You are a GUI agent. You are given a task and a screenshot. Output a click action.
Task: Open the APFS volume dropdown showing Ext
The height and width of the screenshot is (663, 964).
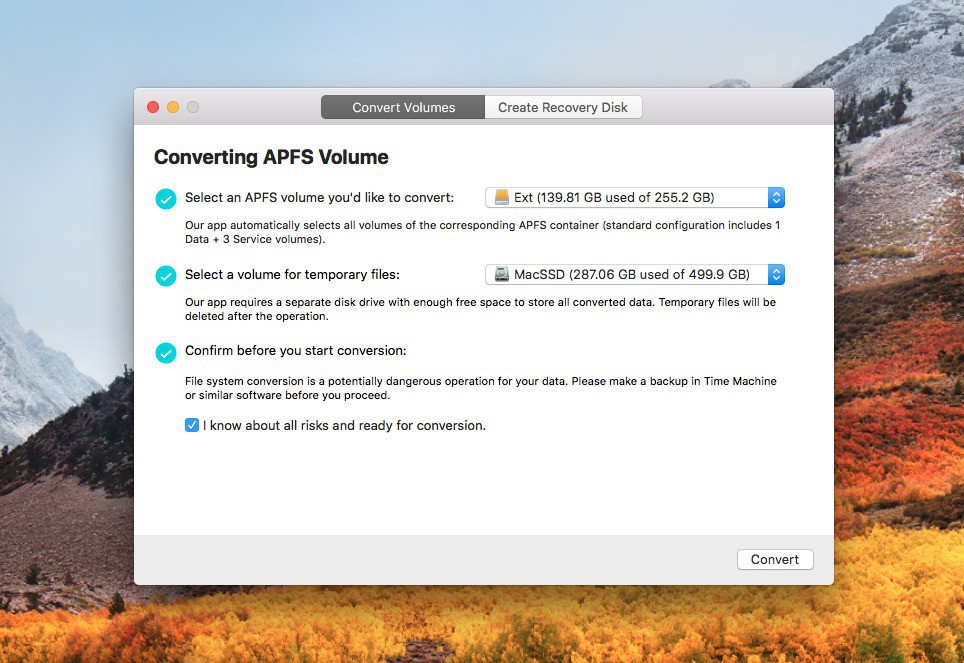click(x=634, y=197)
